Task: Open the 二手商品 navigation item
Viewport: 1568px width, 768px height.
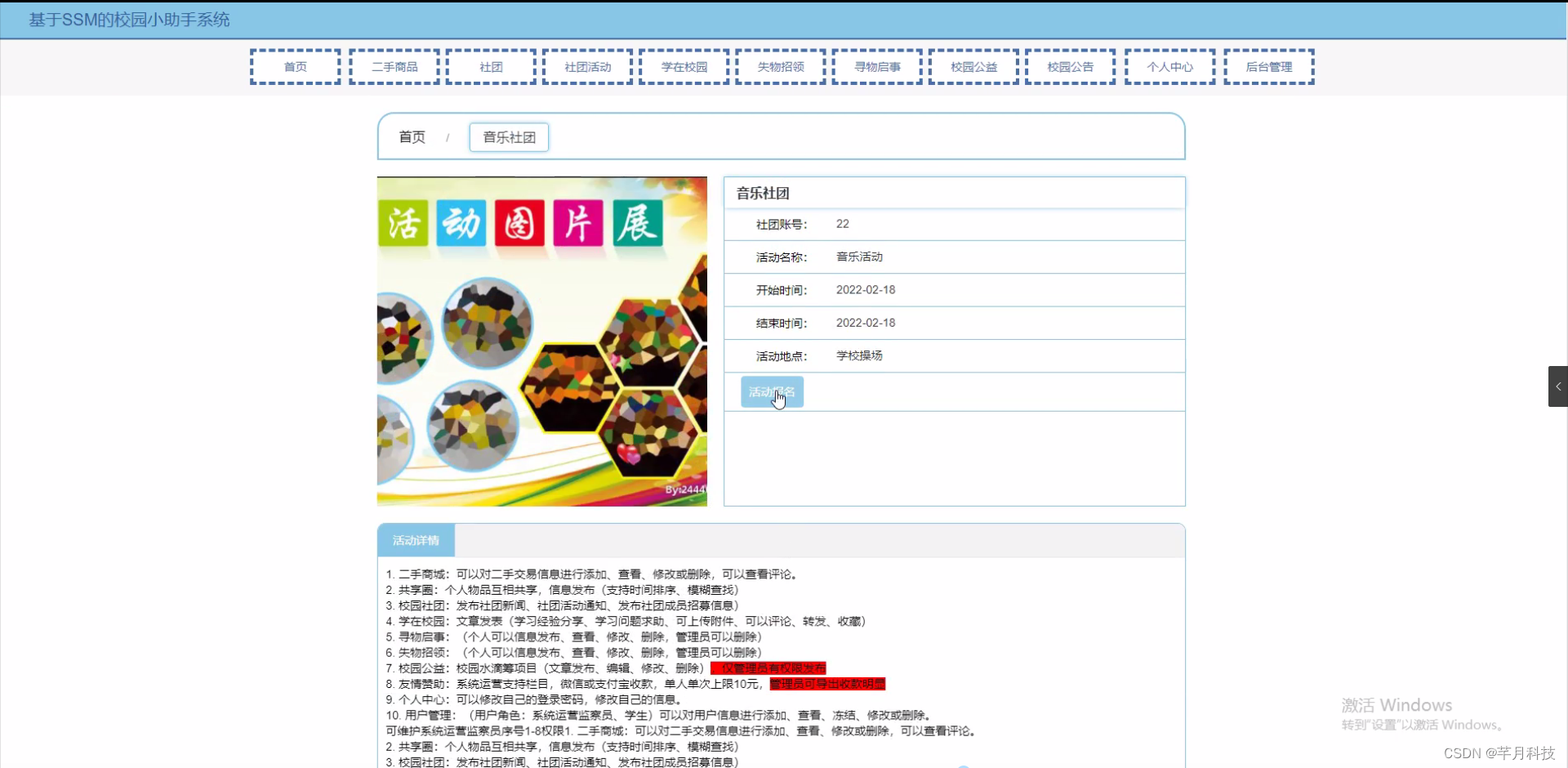Action: pyautogui.click(x=394, y=67)
